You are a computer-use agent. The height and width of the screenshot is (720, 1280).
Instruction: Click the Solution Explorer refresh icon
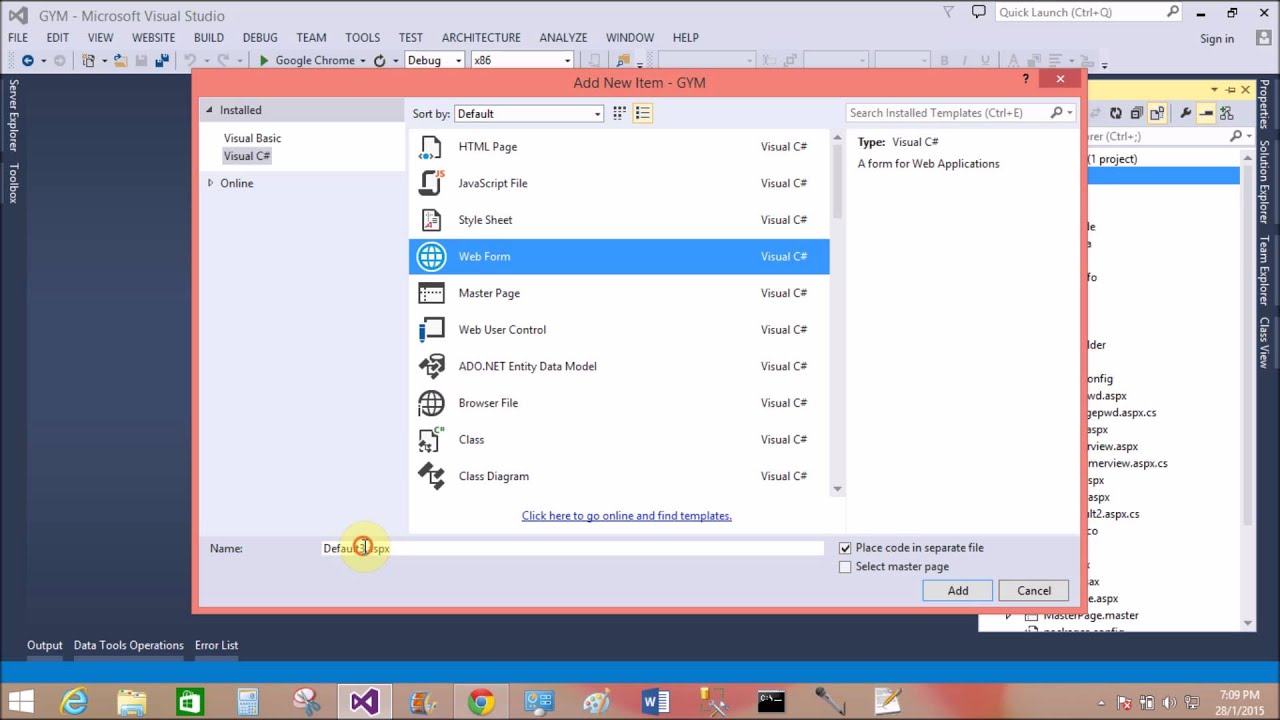(x=1116, y=113)
